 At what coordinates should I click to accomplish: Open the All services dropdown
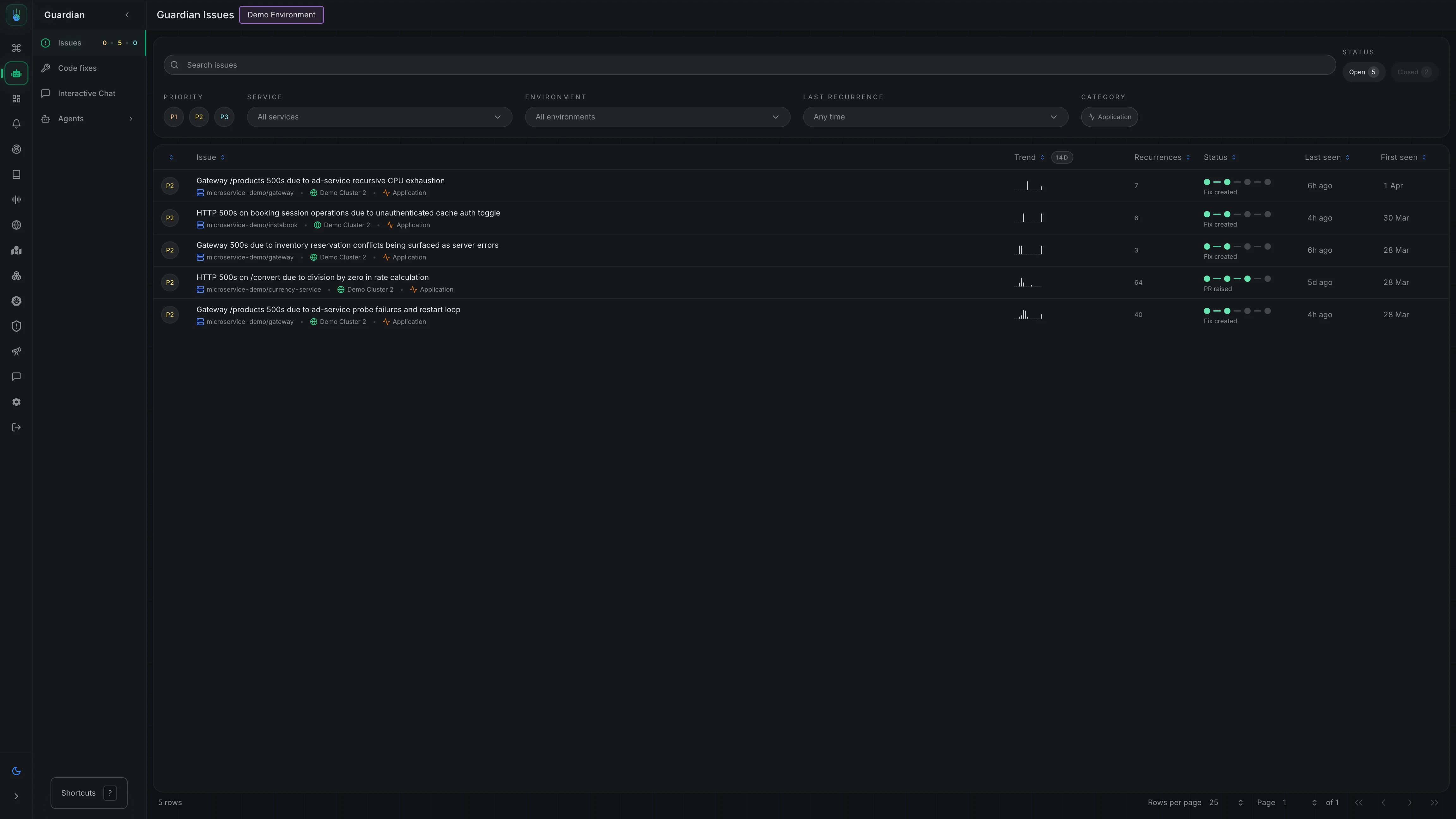pos(379,117)
